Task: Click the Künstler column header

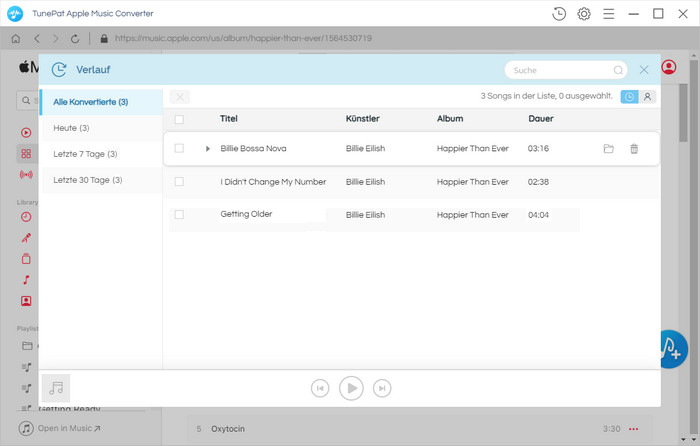Action: click(x=362, y=119)
